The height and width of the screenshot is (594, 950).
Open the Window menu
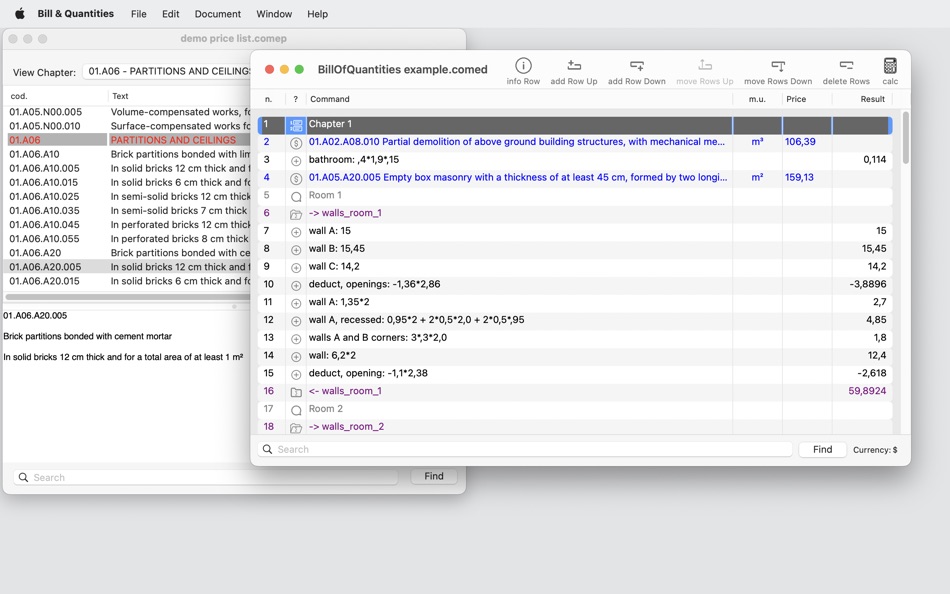[x=274, y=13]
